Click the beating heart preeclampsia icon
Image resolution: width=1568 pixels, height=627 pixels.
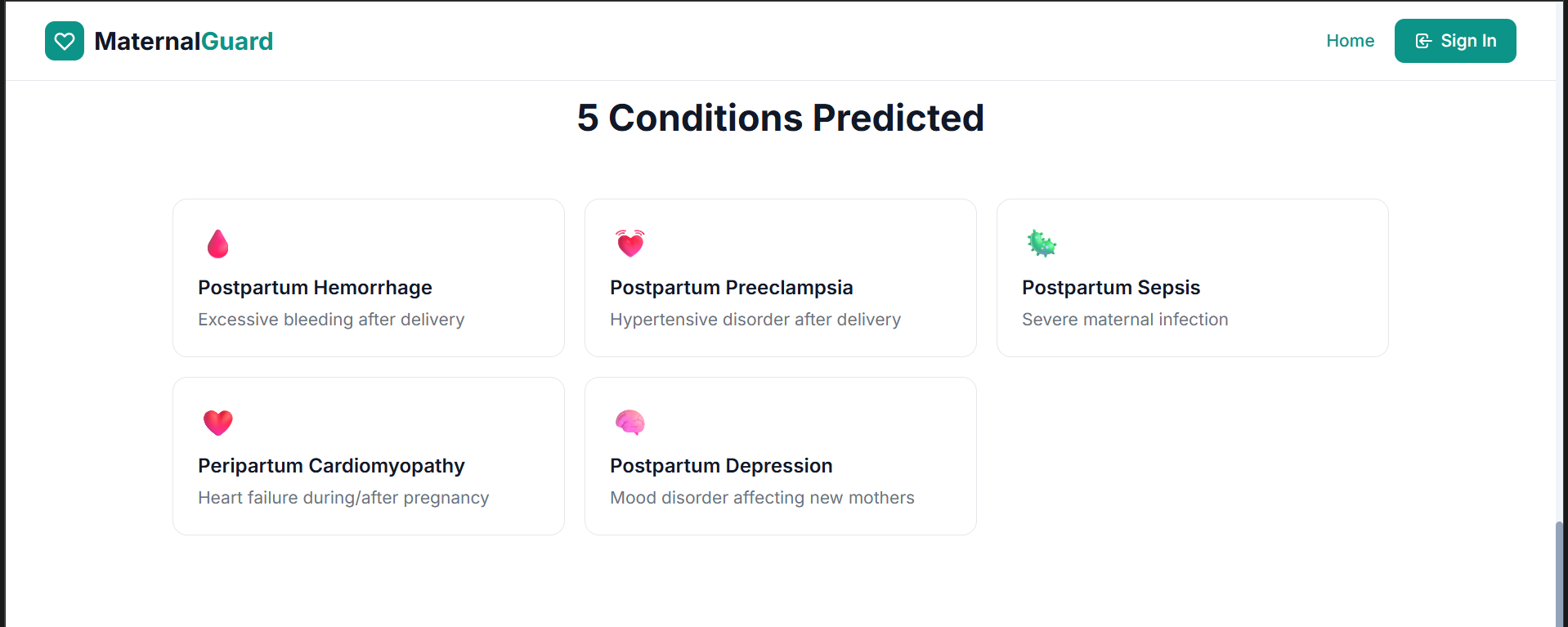[630, 244]
